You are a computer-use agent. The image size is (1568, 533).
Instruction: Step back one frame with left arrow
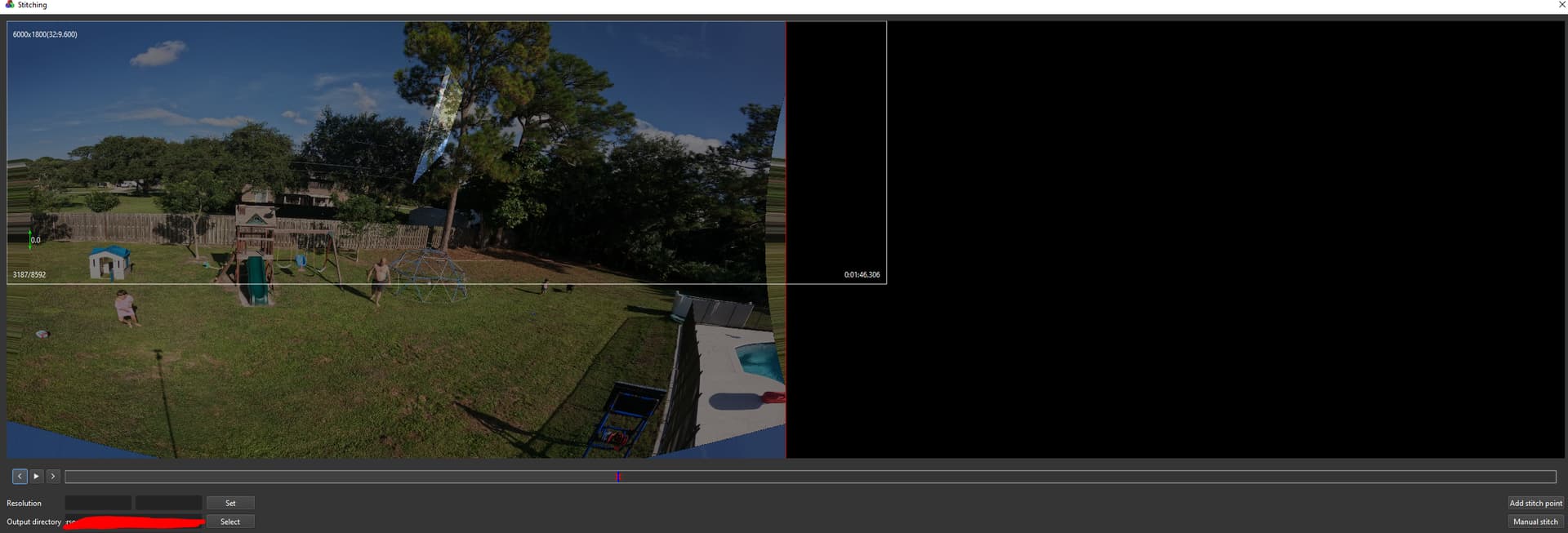coord(20,476)
